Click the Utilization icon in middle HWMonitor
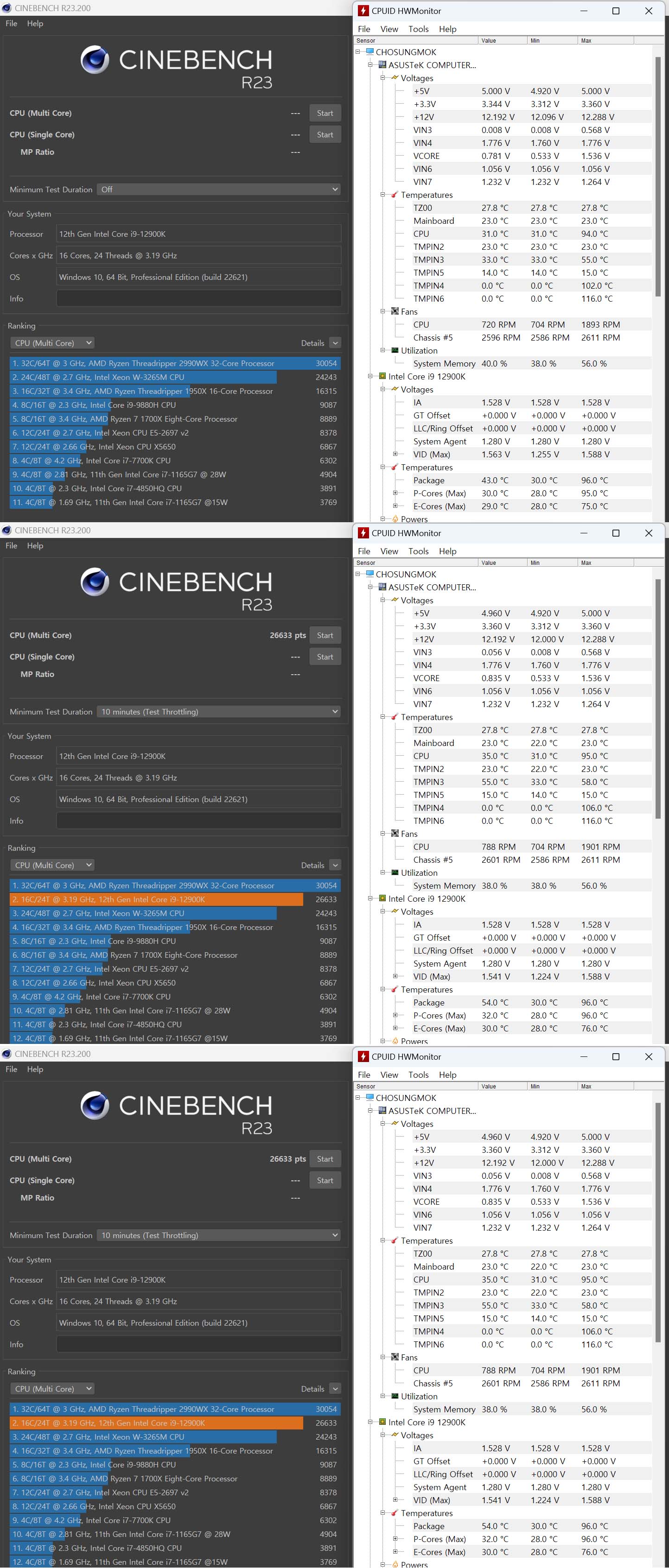This screenshot has height=1568, width=669. click(395, 872)
